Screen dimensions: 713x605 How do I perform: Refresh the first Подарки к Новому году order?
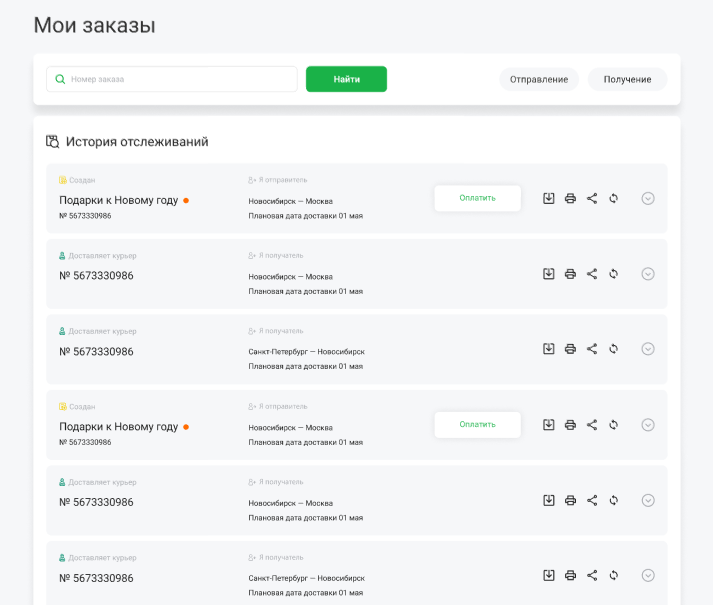tap(613, 198)
